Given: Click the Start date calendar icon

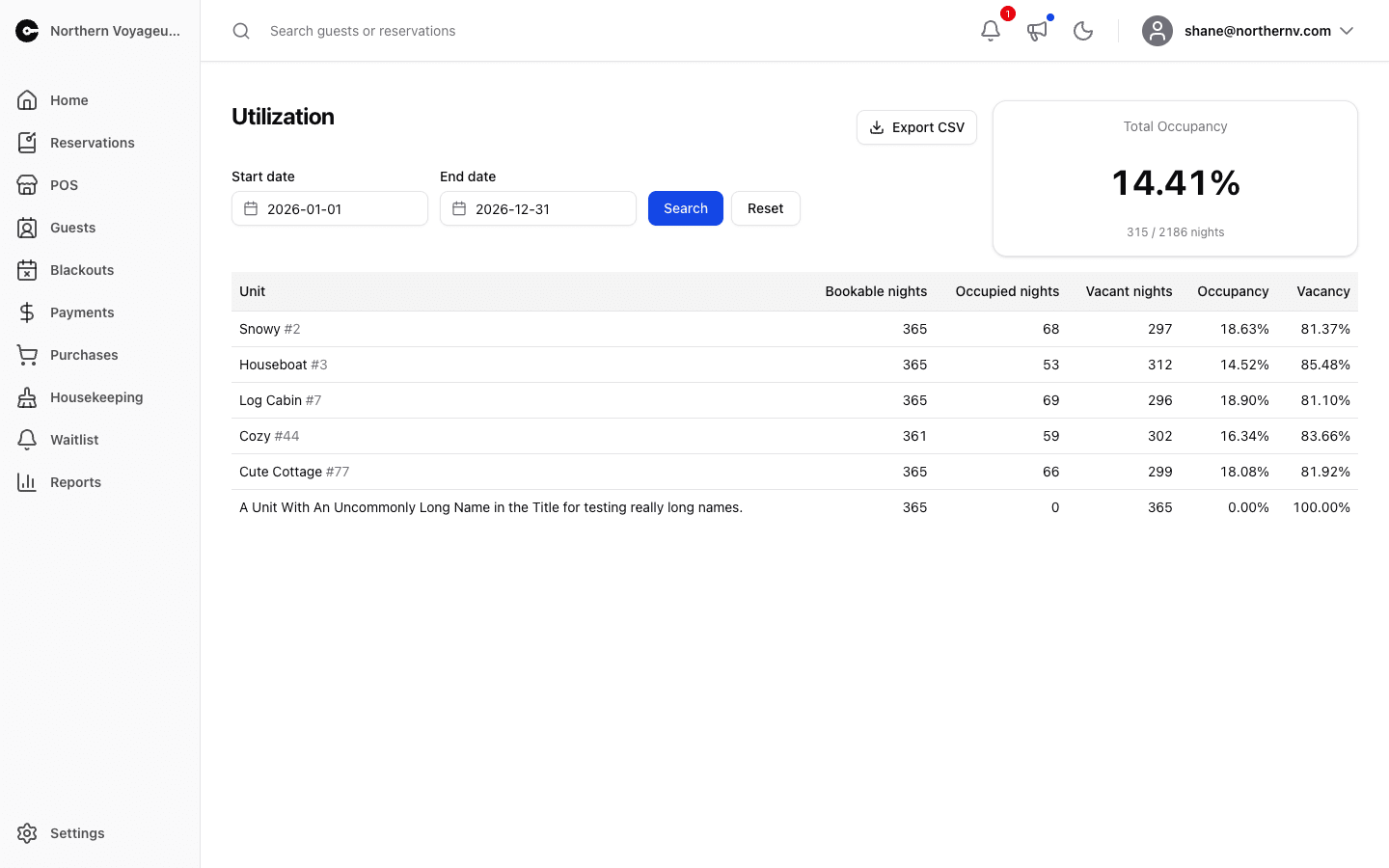Looking at the screenshot, I should [251, 208].
